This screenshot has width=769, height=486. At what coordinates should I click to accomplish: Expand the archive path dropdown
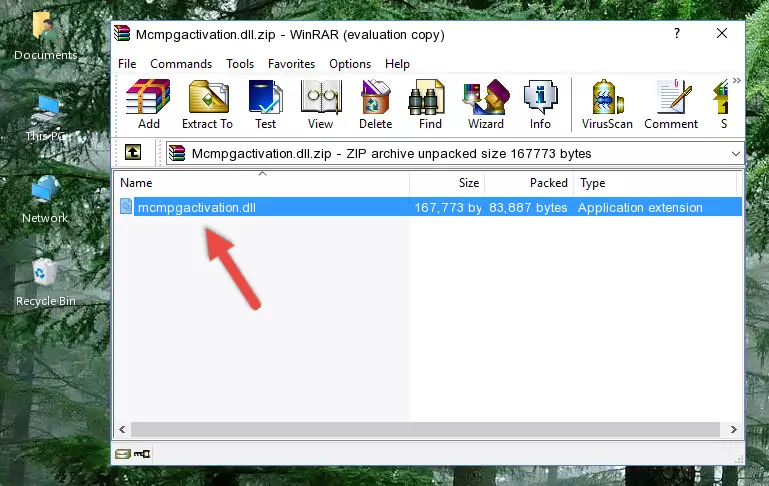tap(736, 153)
